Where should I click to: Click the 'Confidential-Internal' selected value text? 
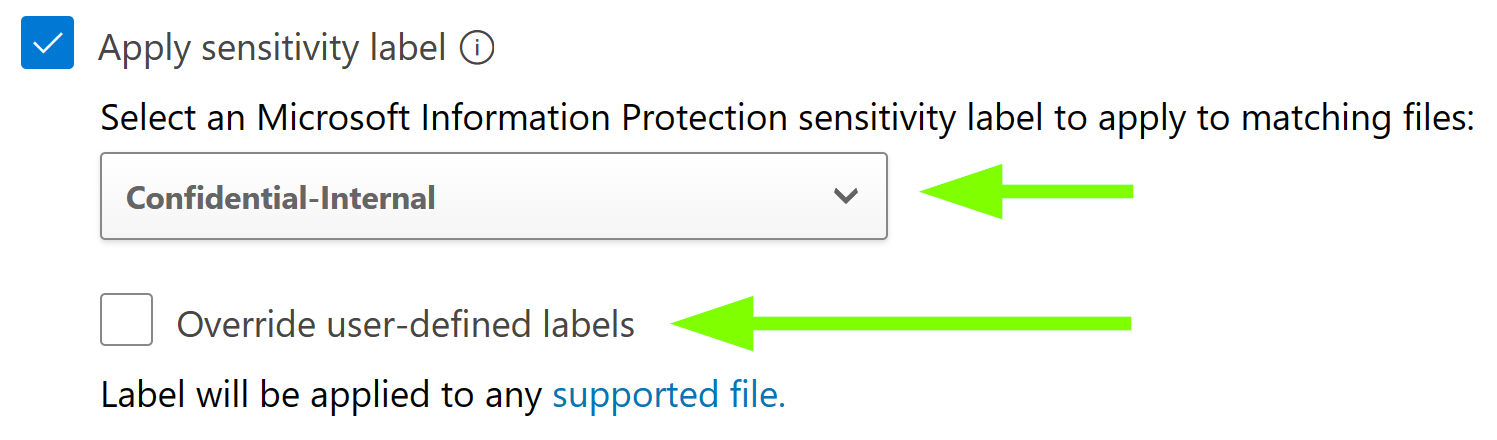coord(281,198)
